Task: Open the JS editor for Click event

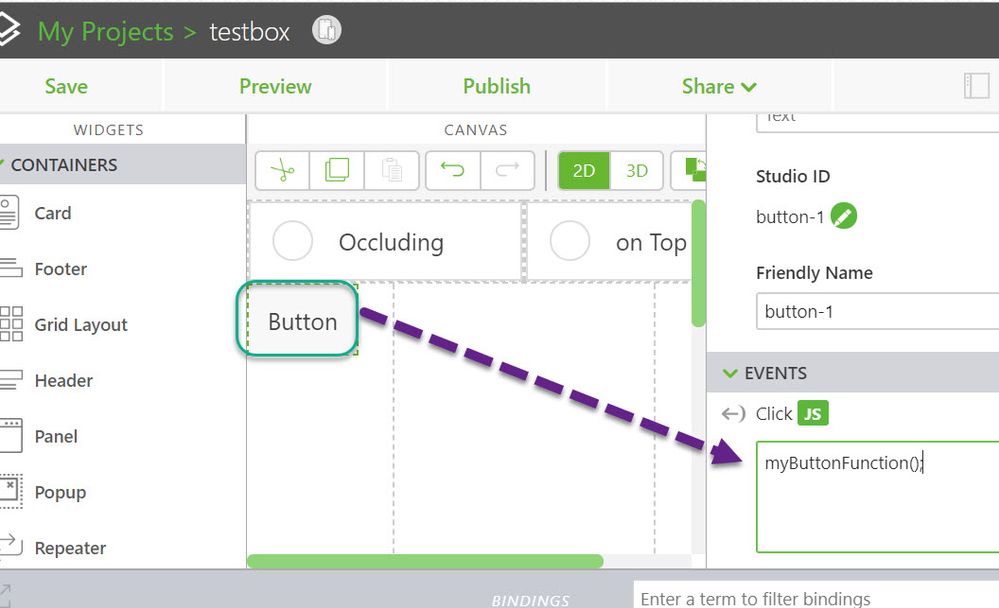Action: point(813,413)
